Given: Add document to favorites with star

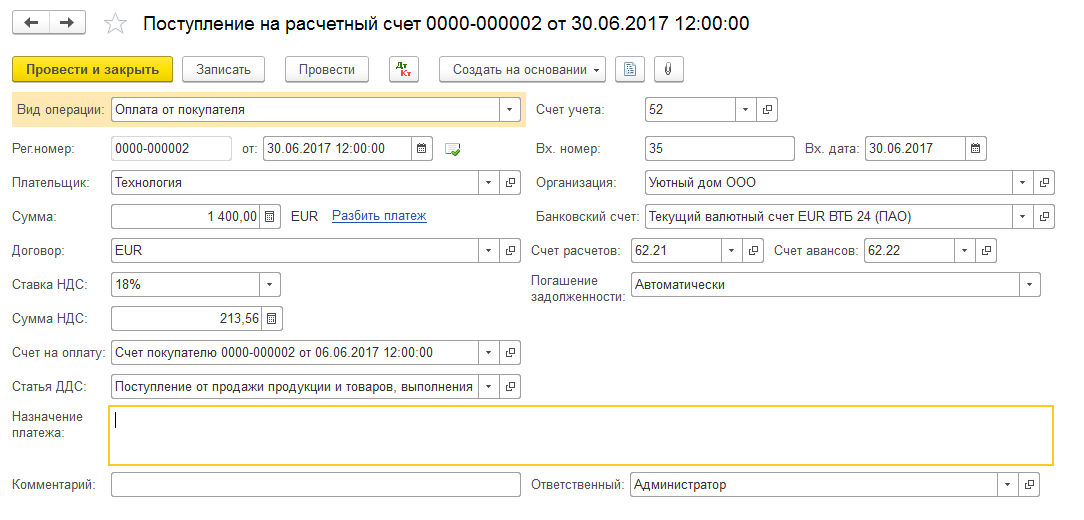Looking at the screenshot, I should tap(116, 23).
